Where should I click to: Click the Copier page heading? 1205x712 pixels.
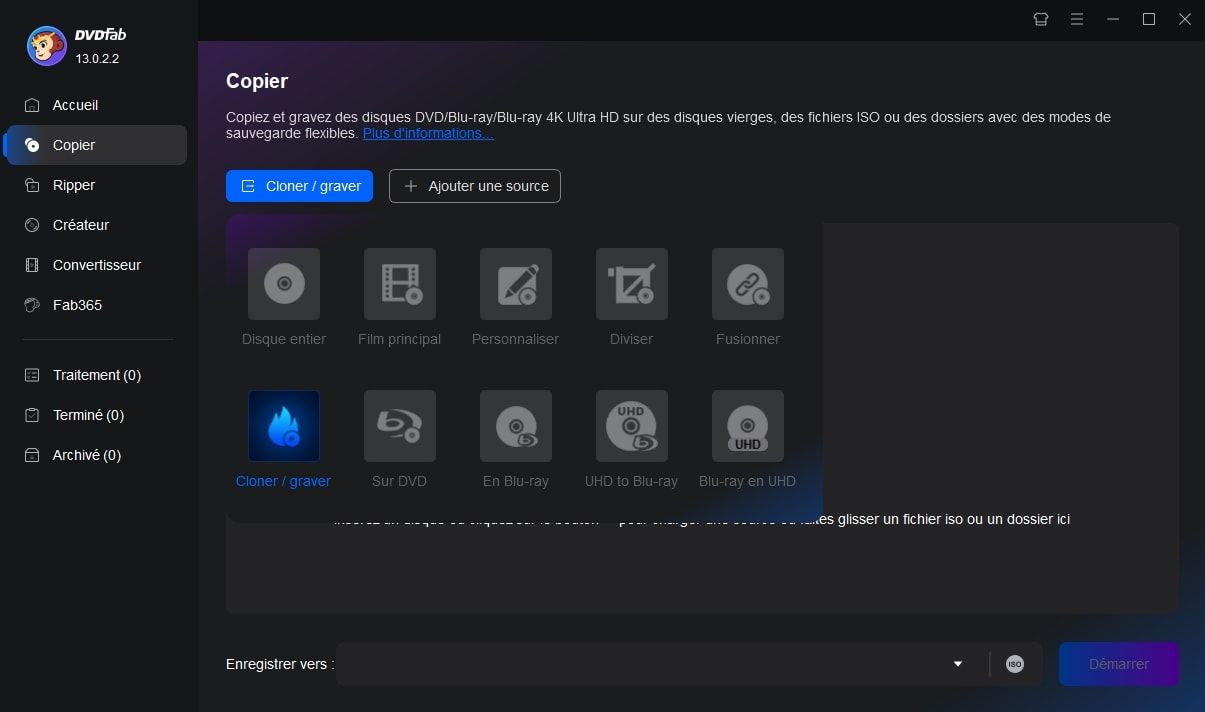[x=257, y=81]
